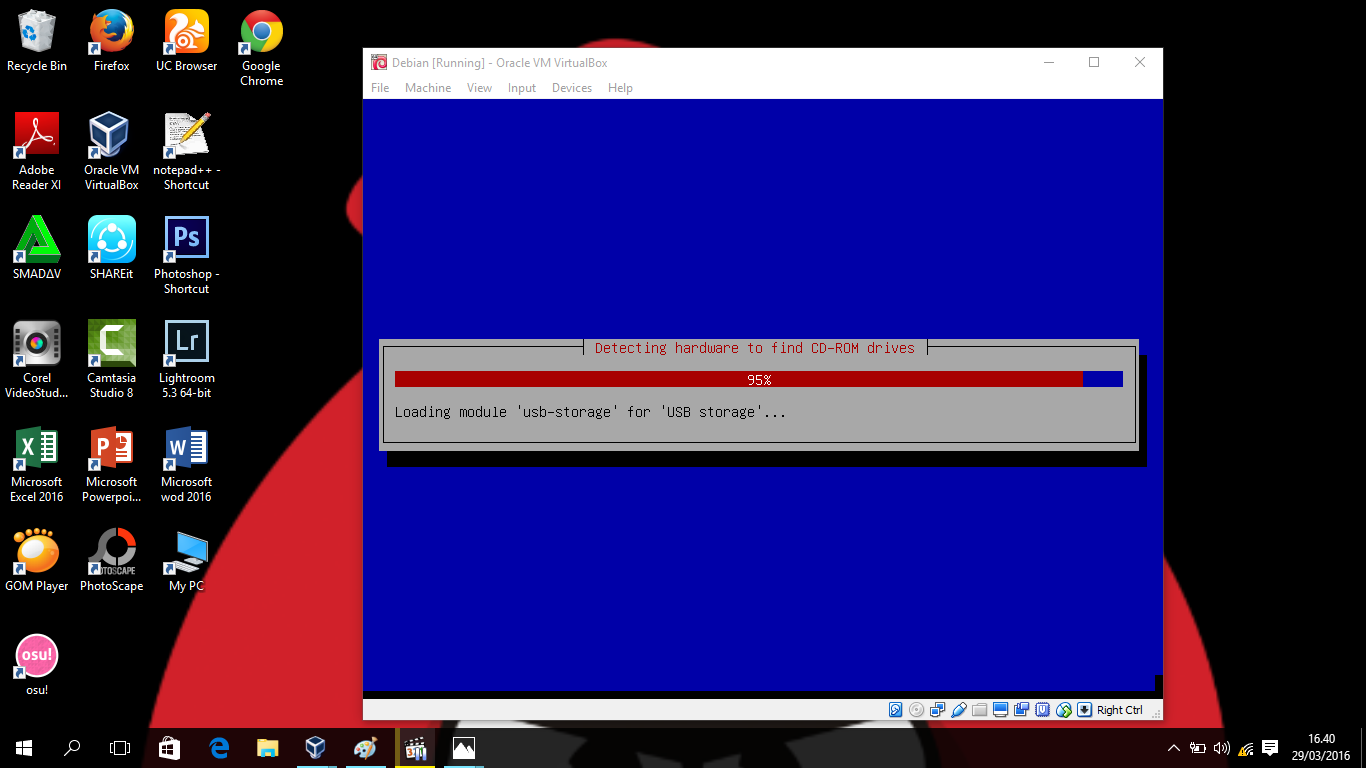Image resolution: width=1366 pixels, height=768 pixels.
Task: Minimize the Debian VirtualBox window
Action: click(x=1049, y=62)
